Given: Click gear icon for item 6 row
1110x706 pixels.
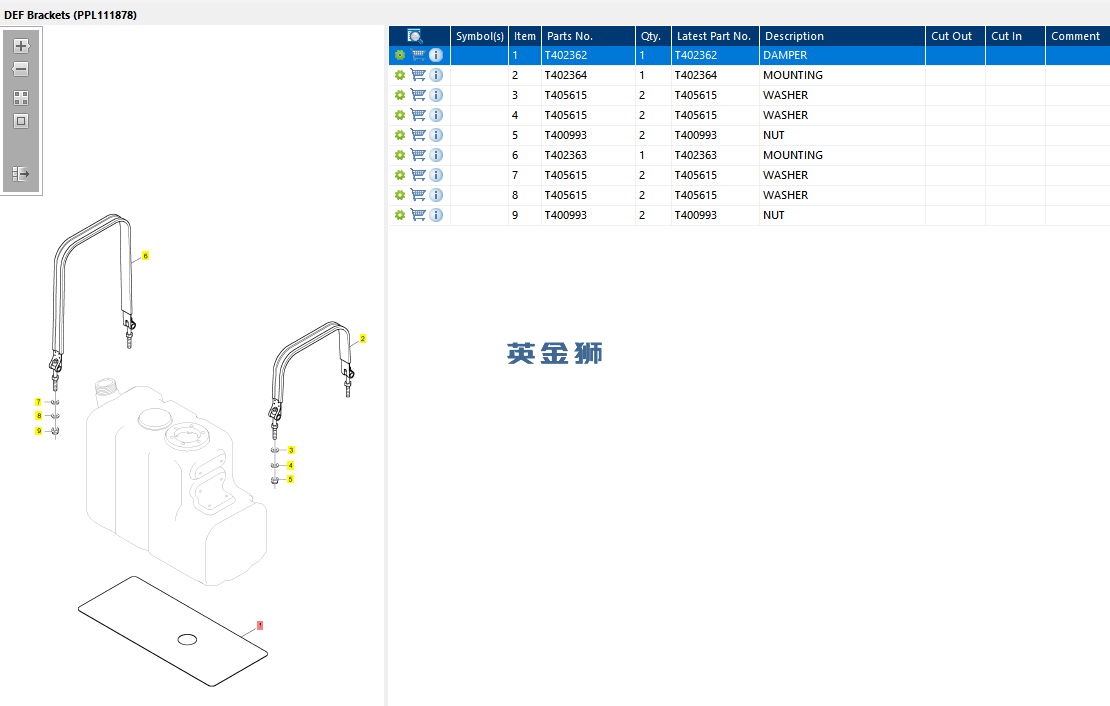Looking at the screenshot, I should pos(400,155).
